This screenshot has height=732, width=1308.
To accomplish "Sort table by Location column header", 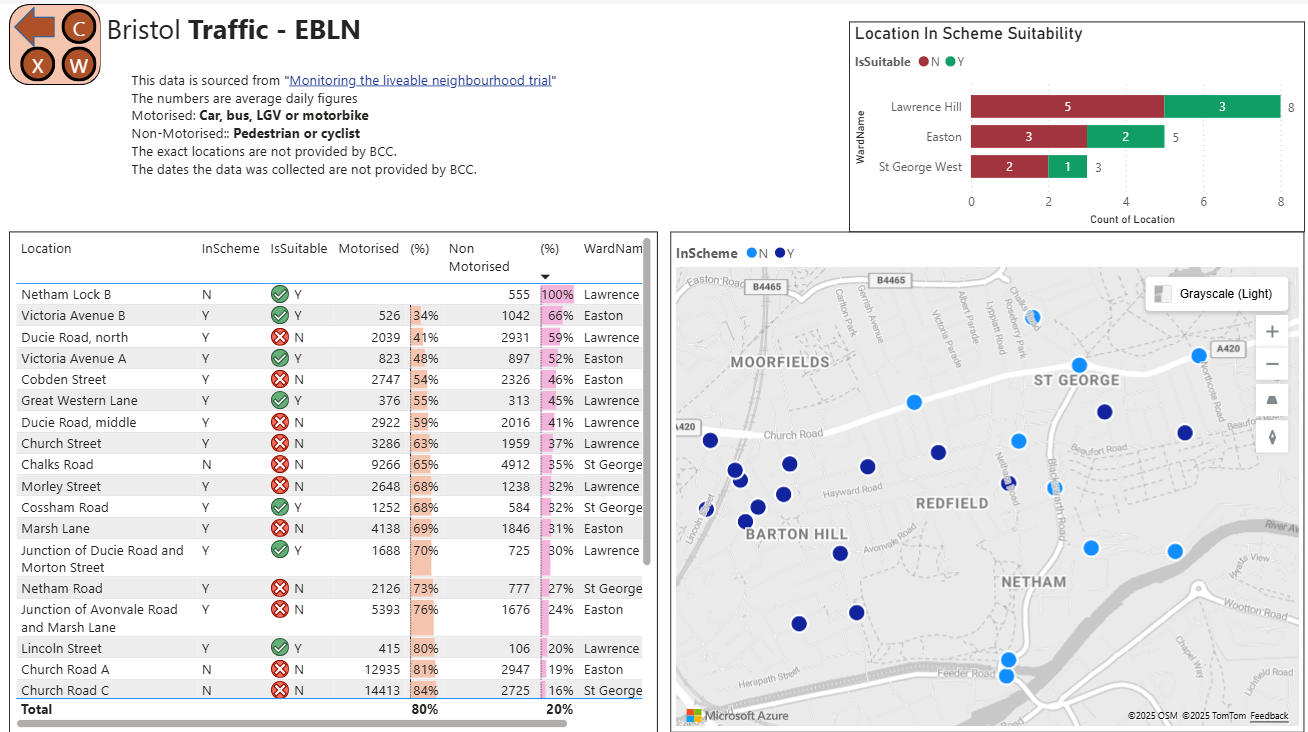I will tap(46, 248).
